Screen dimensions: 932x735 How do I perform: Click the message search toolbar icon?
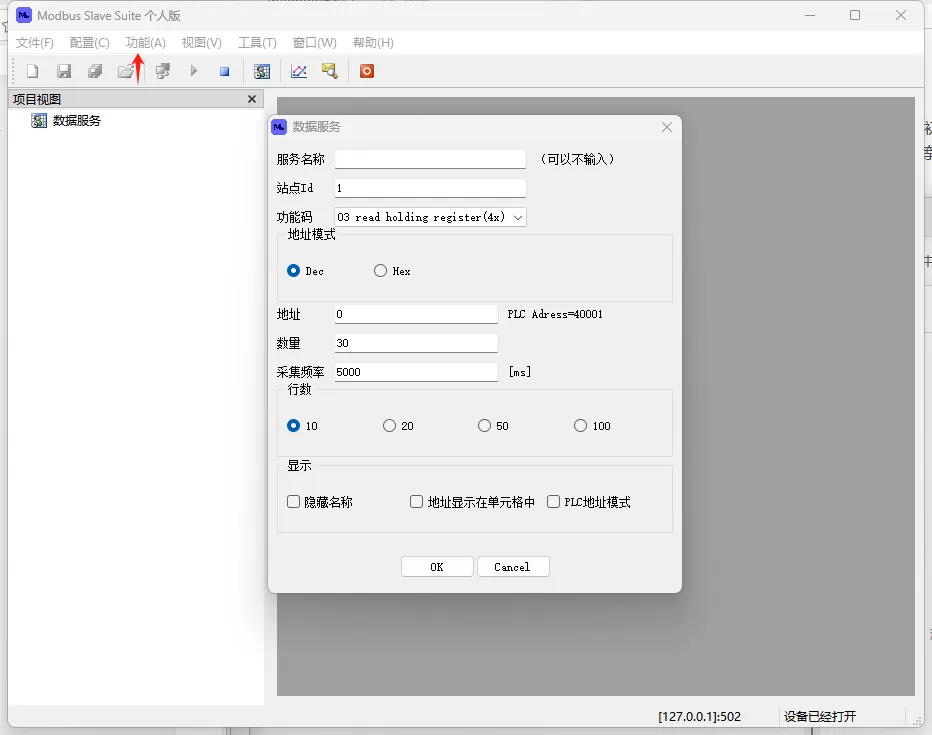pos(329,71)
